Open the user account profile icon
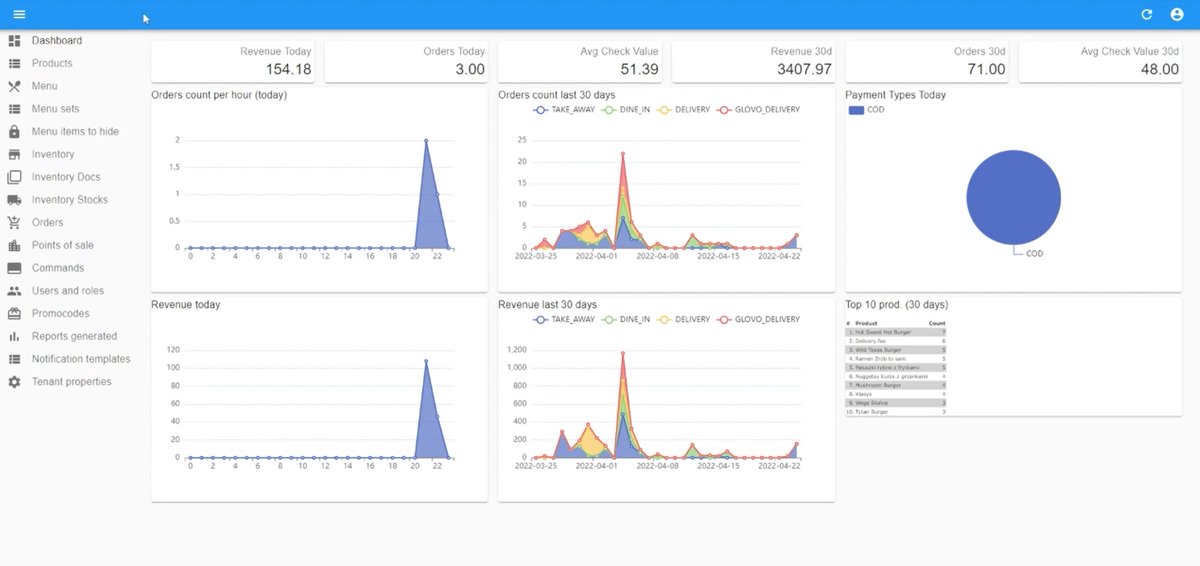The image size is (1200, 566). tap(1177, 15)
